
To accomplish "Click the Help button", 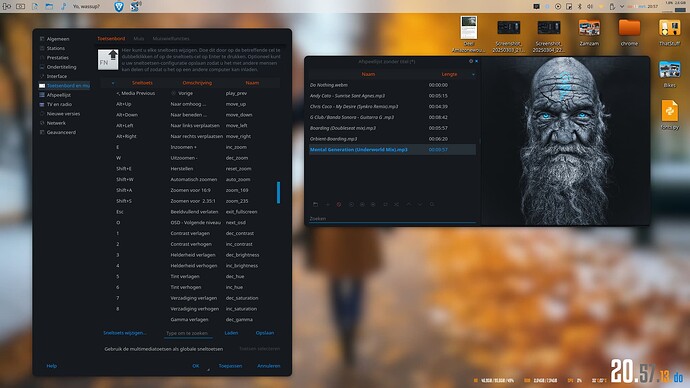I will pyautogui.click(x=51, y=366).
